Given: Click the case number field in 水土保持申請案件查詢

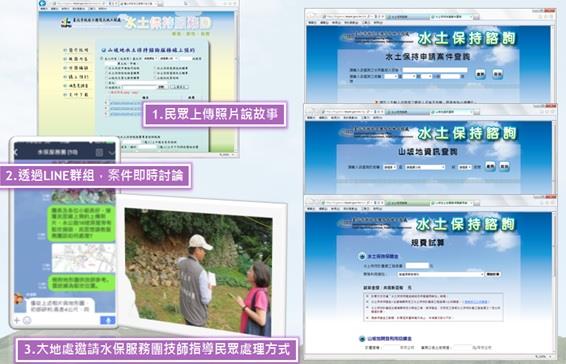Looking at the screenshot, I should coord(435,70).
